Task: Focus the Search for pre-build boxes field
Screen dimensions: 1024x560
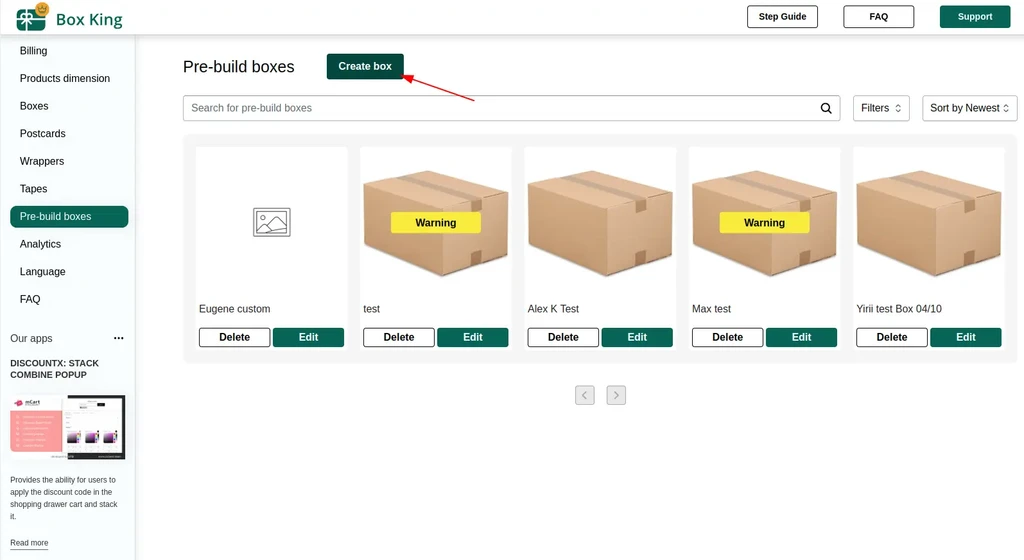Action: coord(511,108)
